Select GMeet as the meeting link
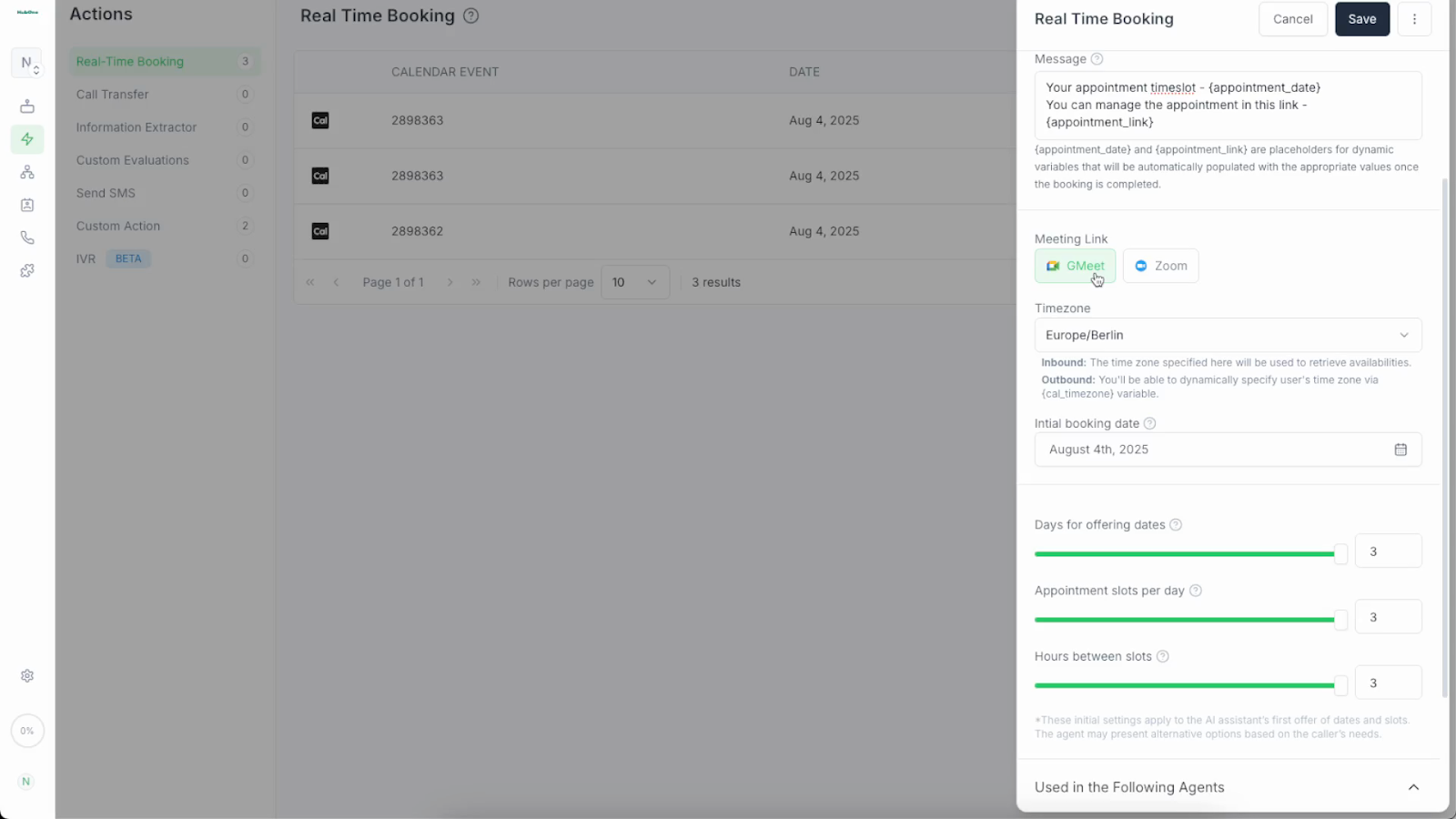Viewport: 1456px width, 819px height. point(1075,266)
